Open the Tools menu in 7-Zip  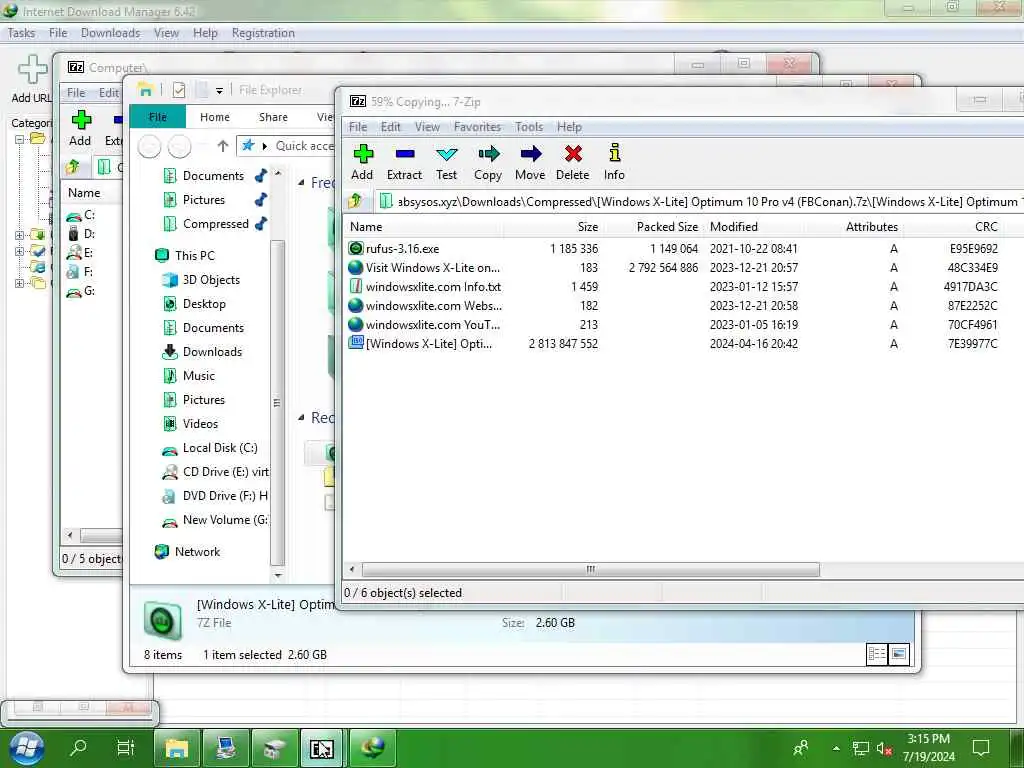(x=529, y=127)
